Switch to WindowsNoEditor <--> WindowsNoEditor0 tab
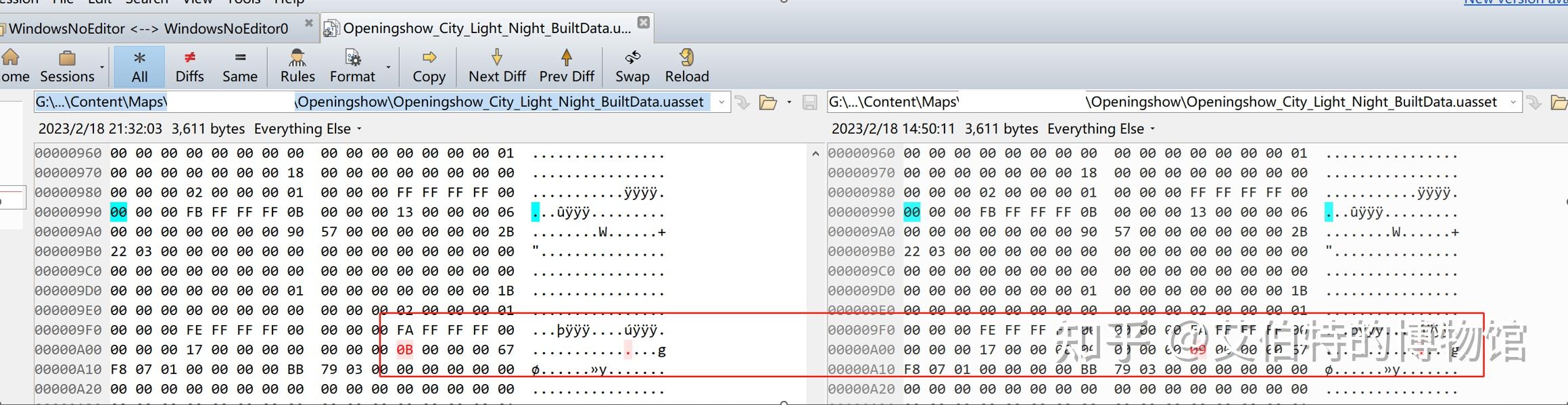The width and height of the screenshot is (1568, 405). tap(148, 28)
